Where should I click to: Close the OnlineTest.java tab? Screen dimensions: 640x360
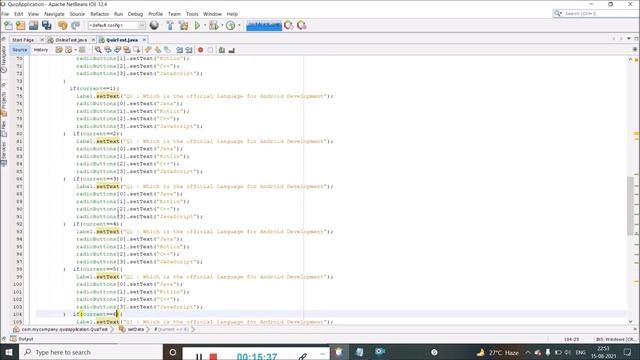pyautogui.click(x=93, y=40)
